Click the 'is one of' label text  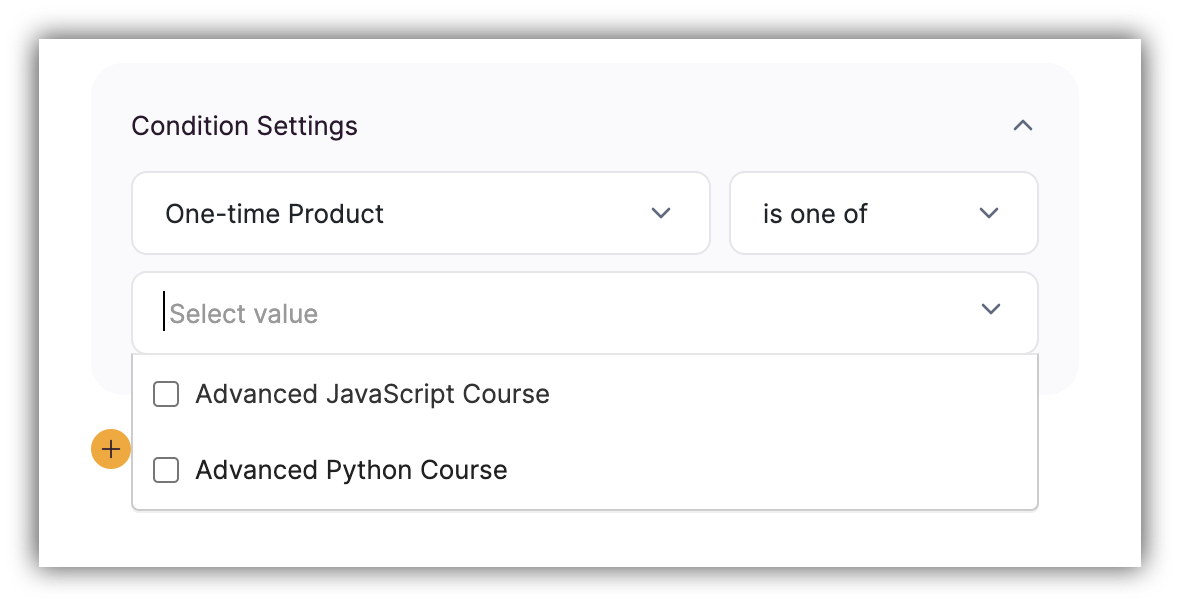(815, 214)
